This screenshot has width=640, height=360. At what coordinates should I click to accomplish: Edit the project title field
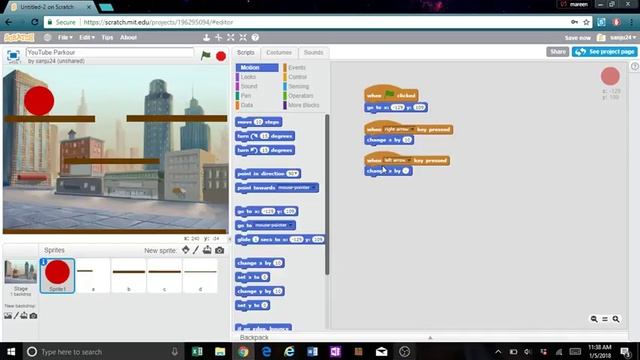(110, 52)
